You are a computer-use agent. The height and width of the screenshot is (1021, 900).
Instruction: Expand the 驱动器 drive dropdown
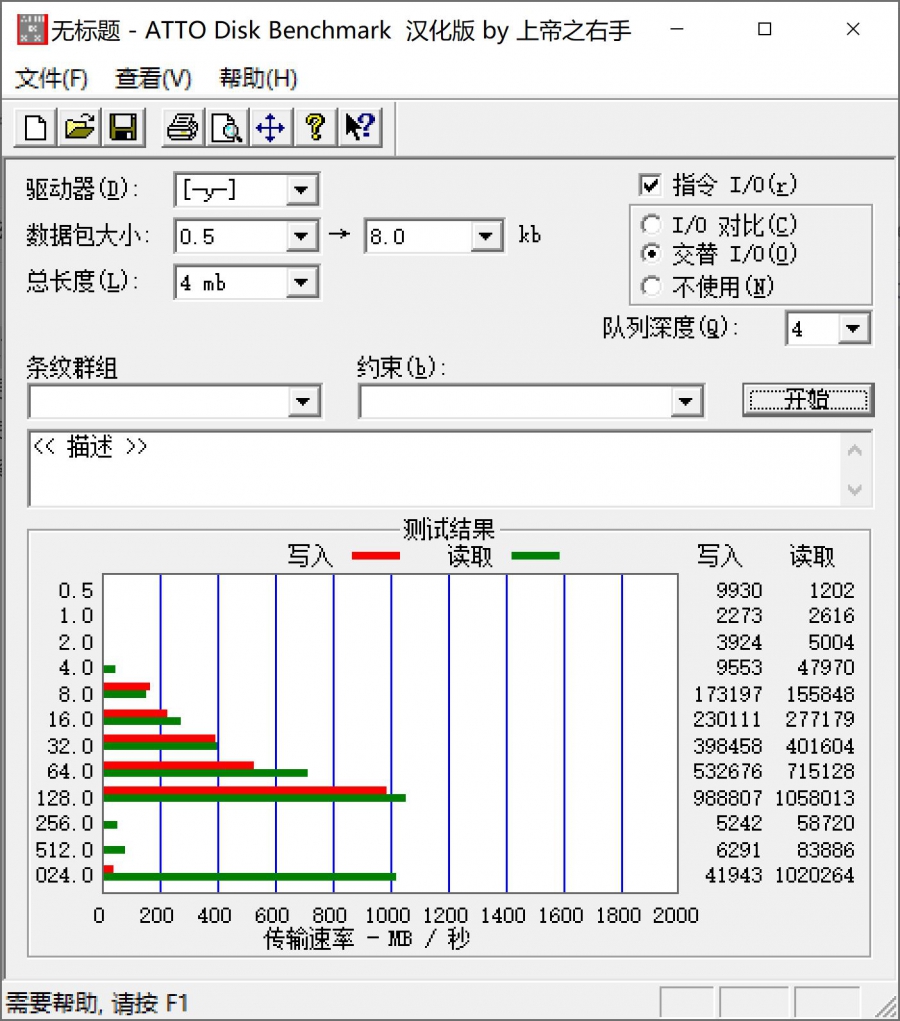tap(301, 190)
